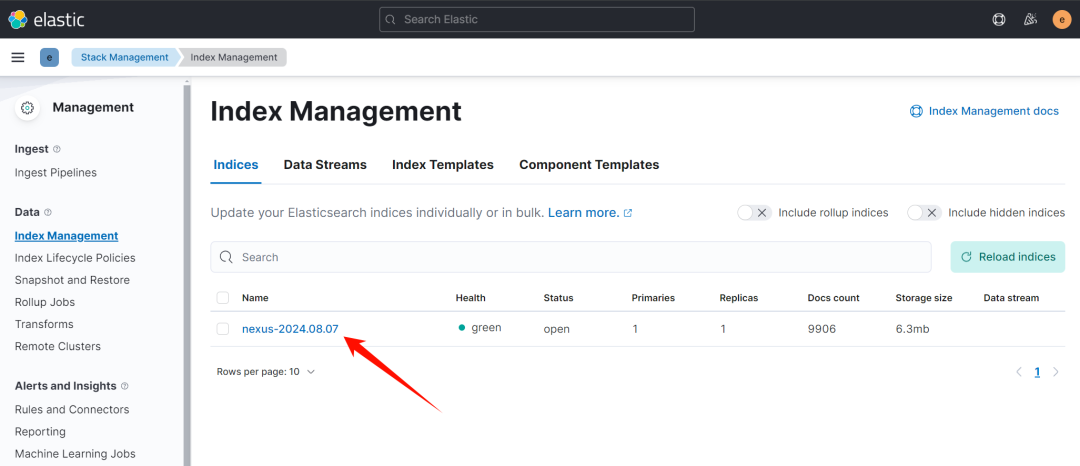The height and width of the screenshot is (466, 1080).
Task: Open the nexus-2024.08.07 index link
Action: [x=290, y=329]
